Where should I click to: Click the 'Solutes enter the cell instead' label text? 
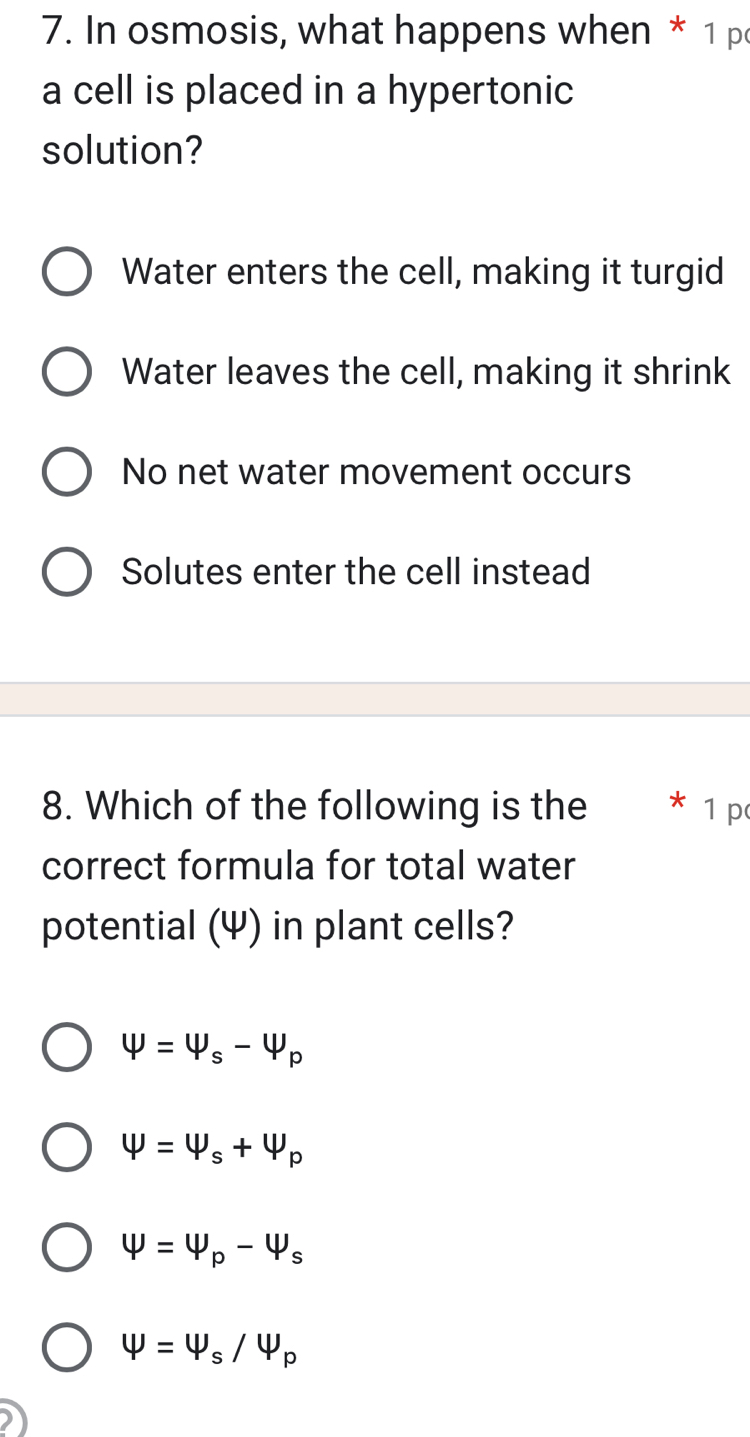pyautogui.click(x=356, y=572)
